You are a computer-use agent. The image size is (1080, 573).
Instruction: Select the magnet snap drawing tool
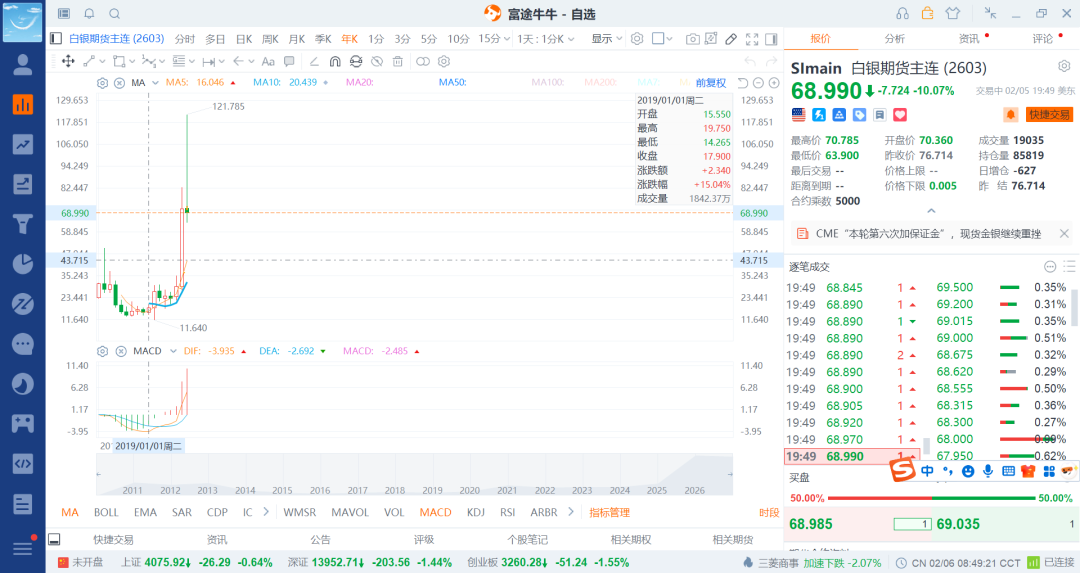point(335,61)
